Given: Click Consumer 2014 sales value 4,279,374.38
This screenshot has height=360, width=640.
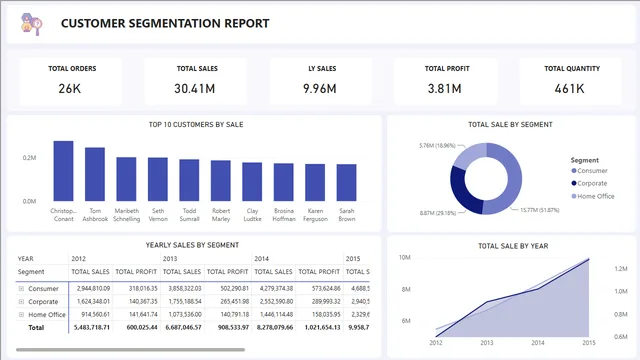Looking at the screenshot, I should click(276, 289).
